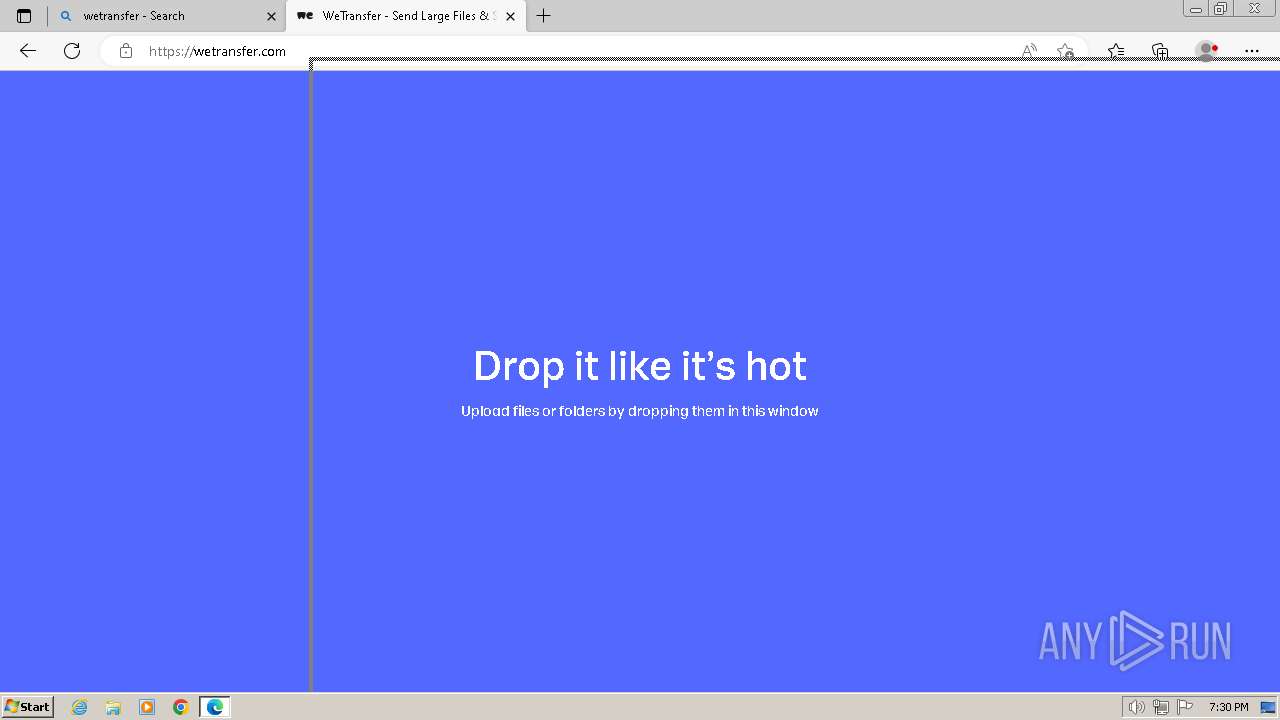Restore down the browser window
The width and height of the screenshot is (1280, 720).
1221,8
